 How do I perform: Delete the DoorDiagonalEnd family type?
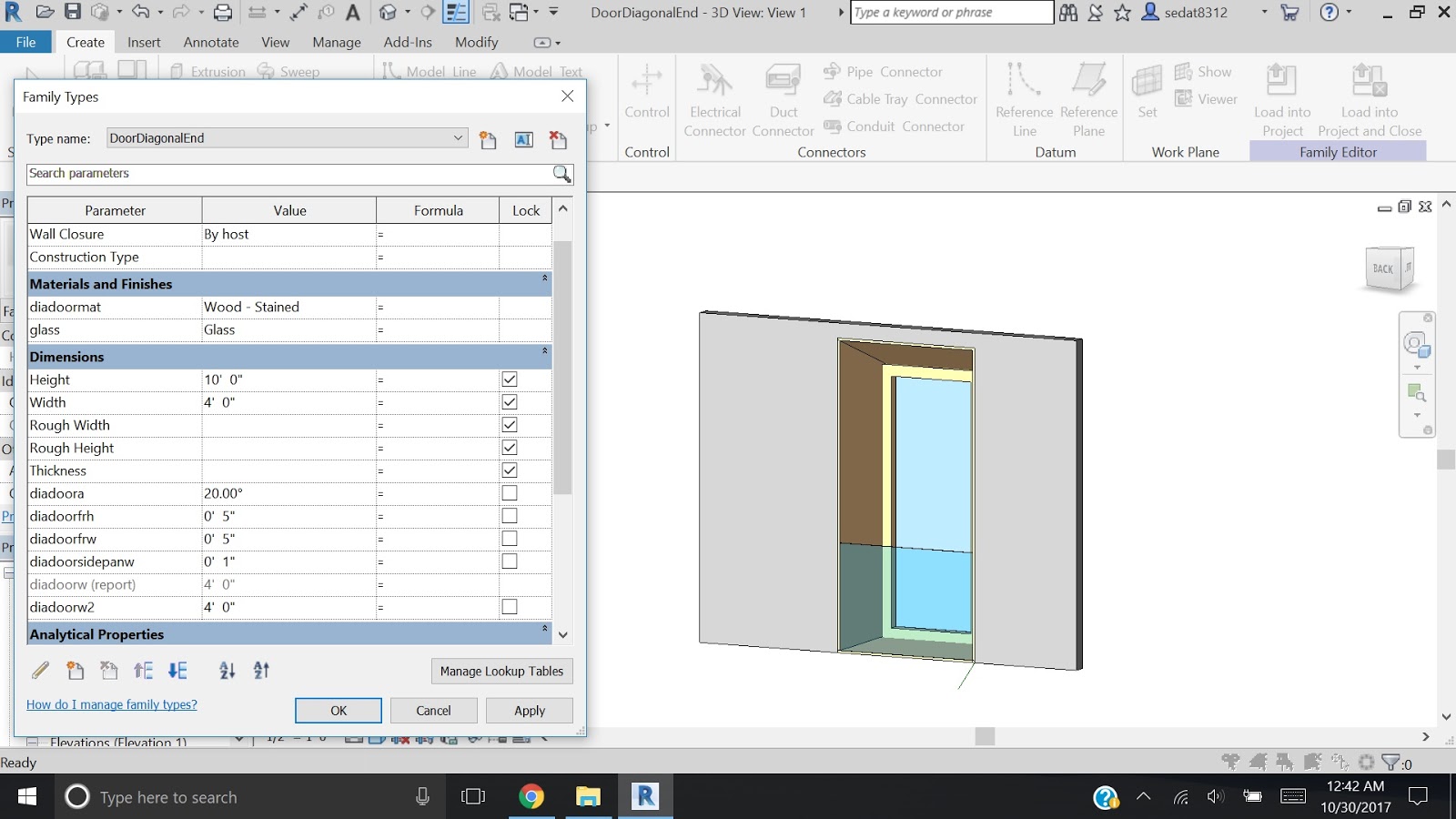point(558,140)
